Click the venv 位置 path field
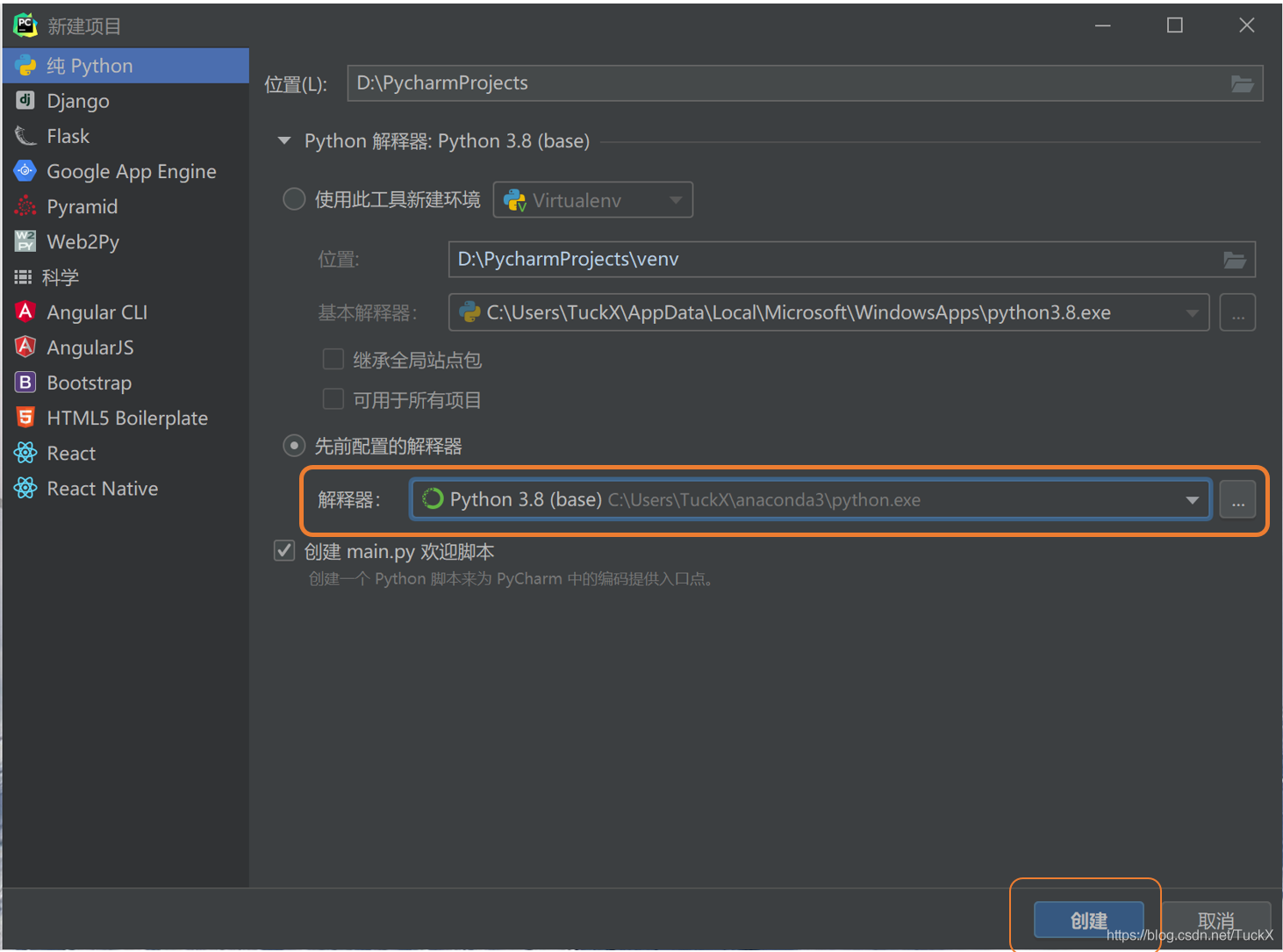Viewport: 1283px width, 952px height. 852,260
